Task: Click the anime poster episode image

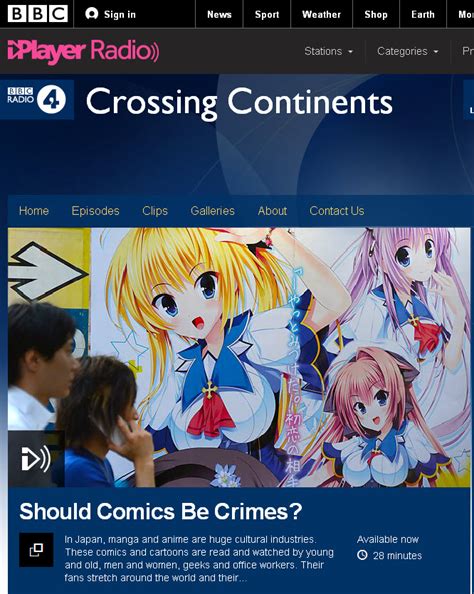Action: pos(239,357)
